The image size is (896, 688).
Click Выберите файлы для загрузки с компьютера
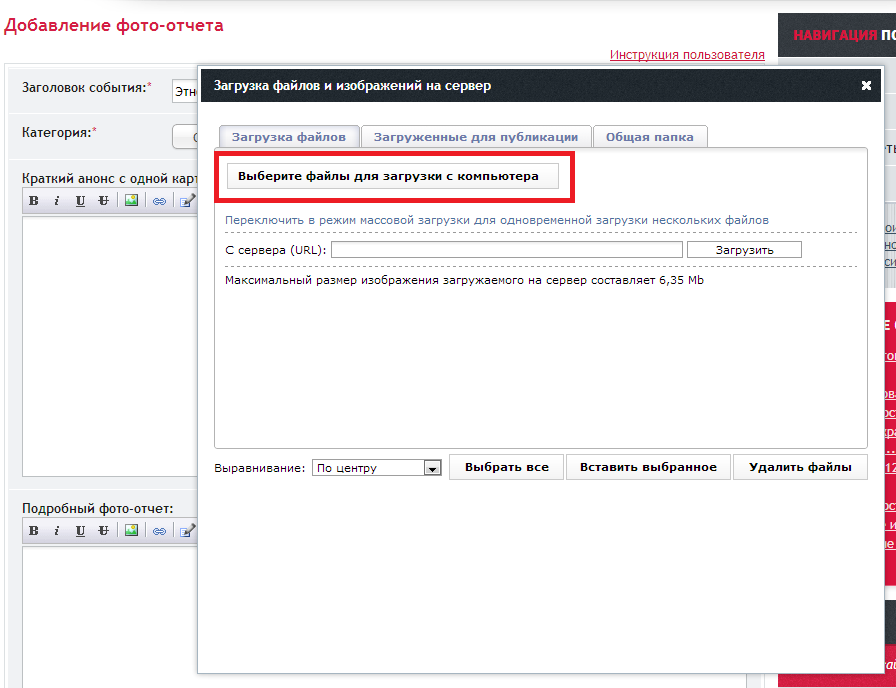(x=388, y=176)
